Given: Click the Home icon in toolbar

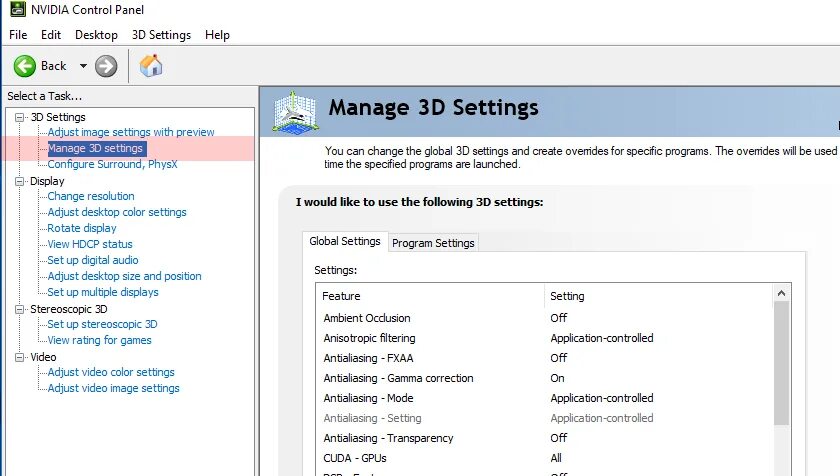Looking at the screenshot, I should point(151,66).
